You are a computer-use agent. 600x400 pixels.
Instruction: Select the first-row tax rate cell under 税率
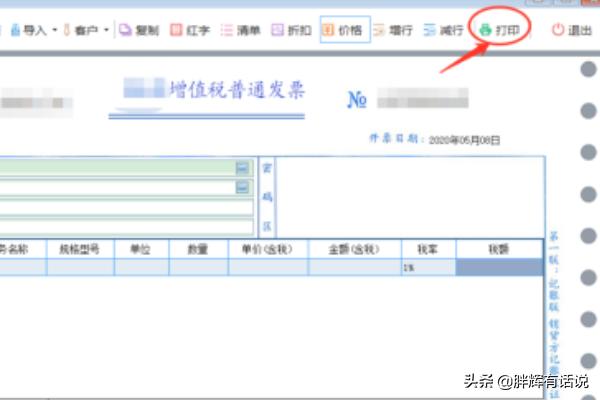[x=428, y=267]
